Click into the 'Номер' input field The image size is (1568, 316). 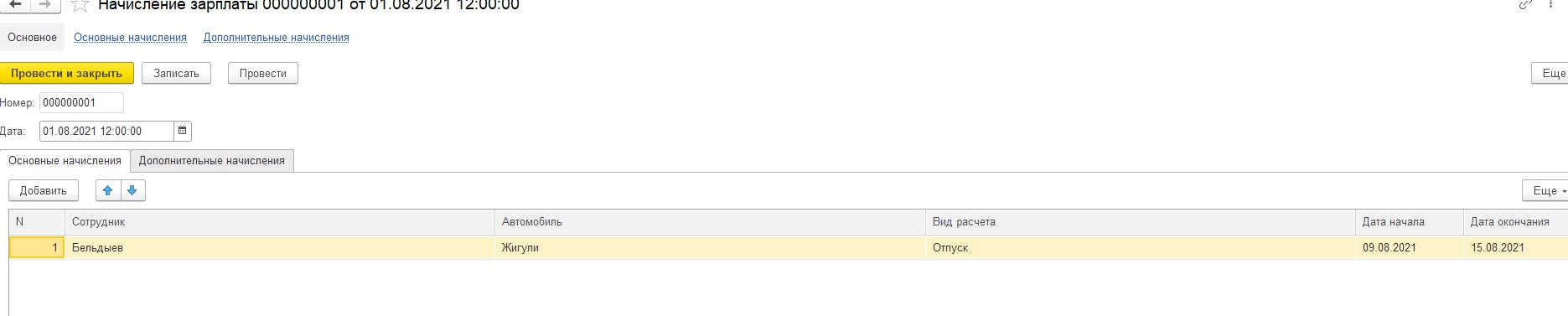(81, 102)
